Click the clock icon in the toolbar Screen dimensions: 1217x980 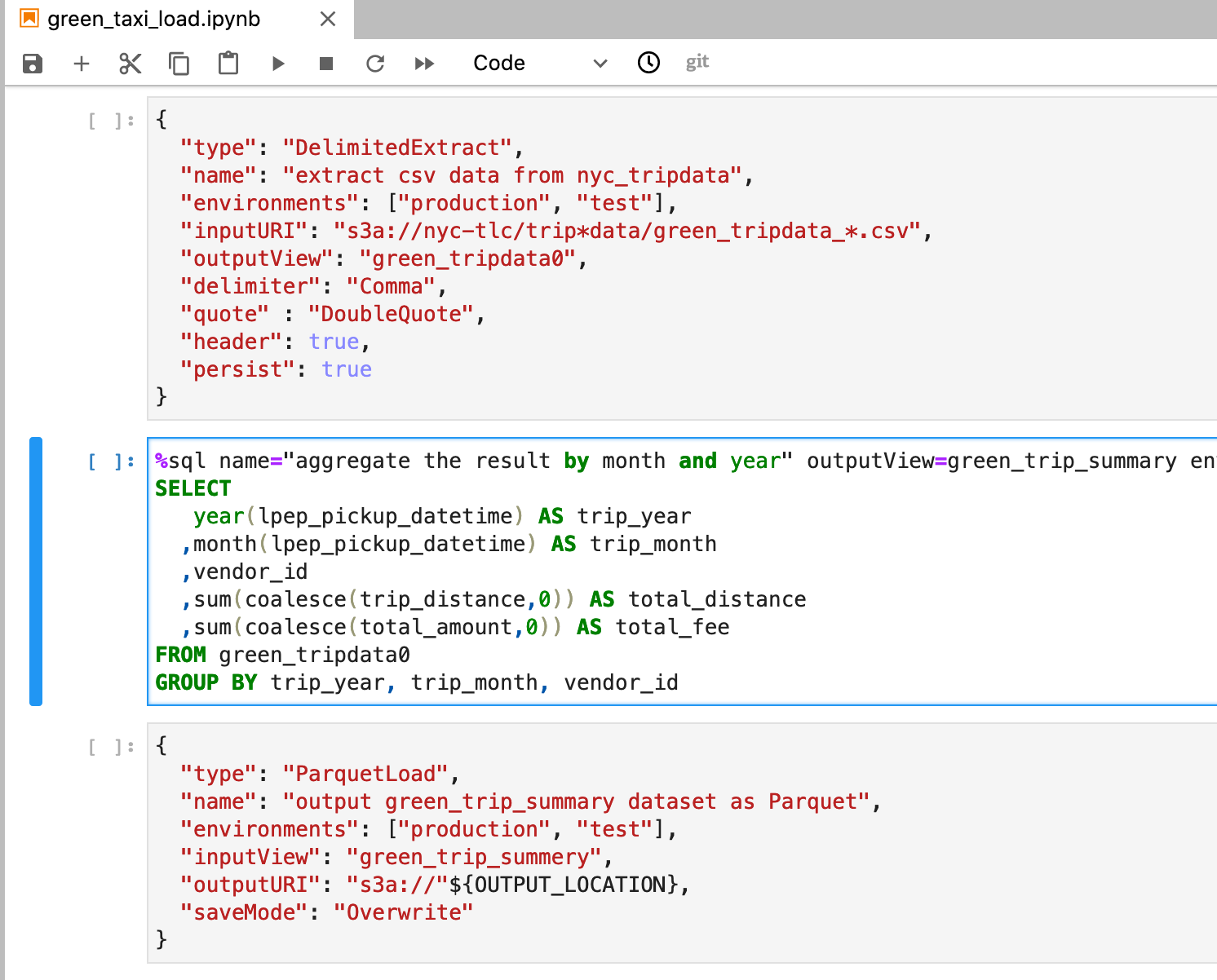tap(648, 63)
